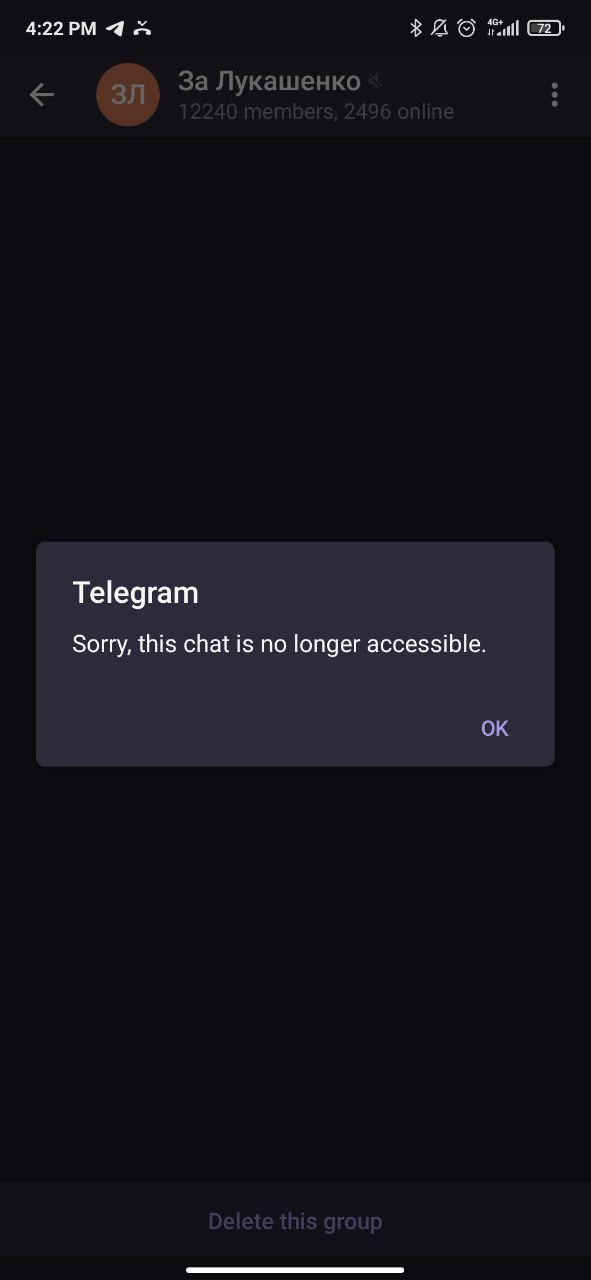Image resolution: width=591 pixels, height=1280 pixels.
Task: Tap the home gesture bar at bottom
Action: [x=295, y=1270]
